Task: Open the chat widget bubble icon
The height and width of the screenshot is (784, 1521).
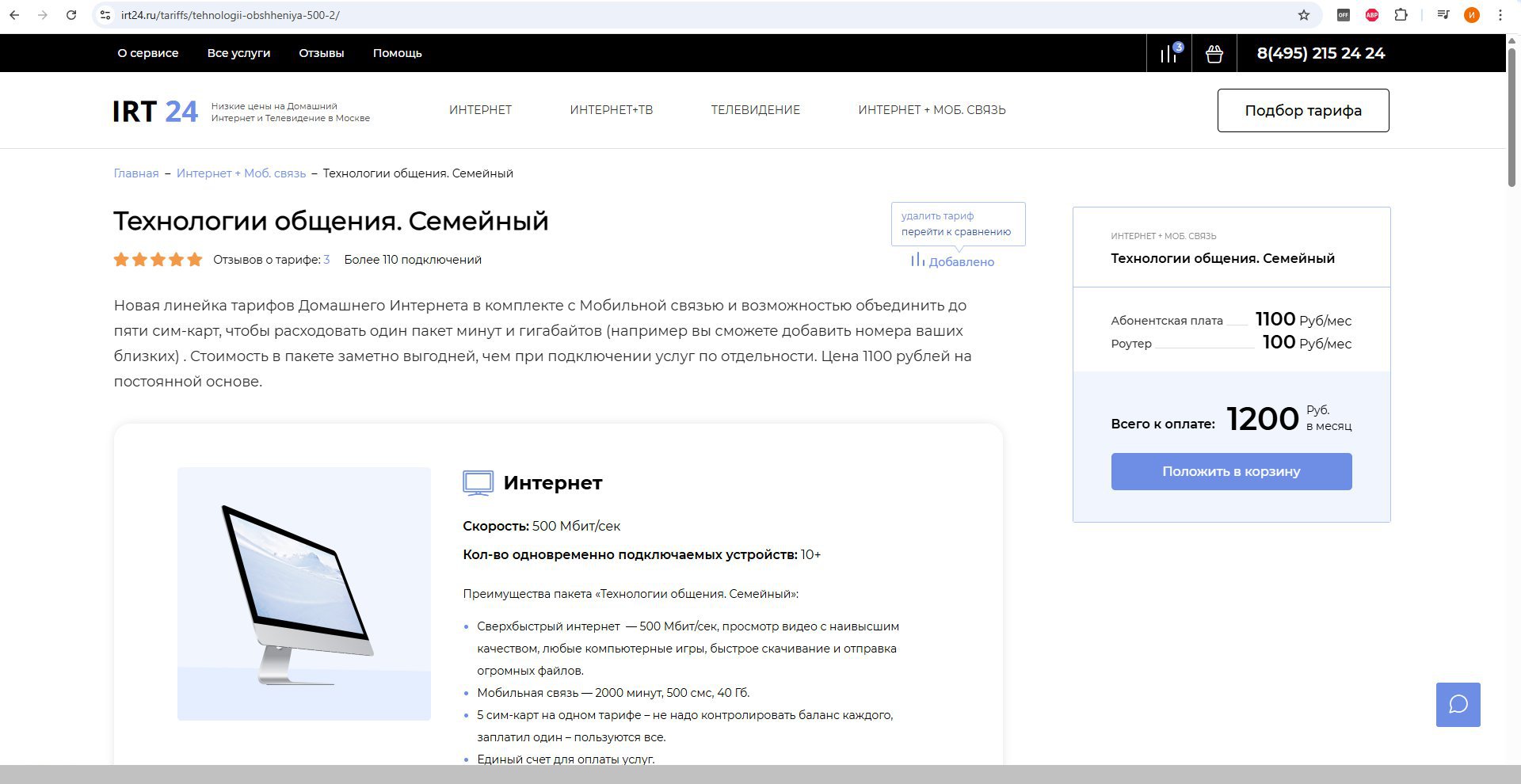Action: 1458,705
